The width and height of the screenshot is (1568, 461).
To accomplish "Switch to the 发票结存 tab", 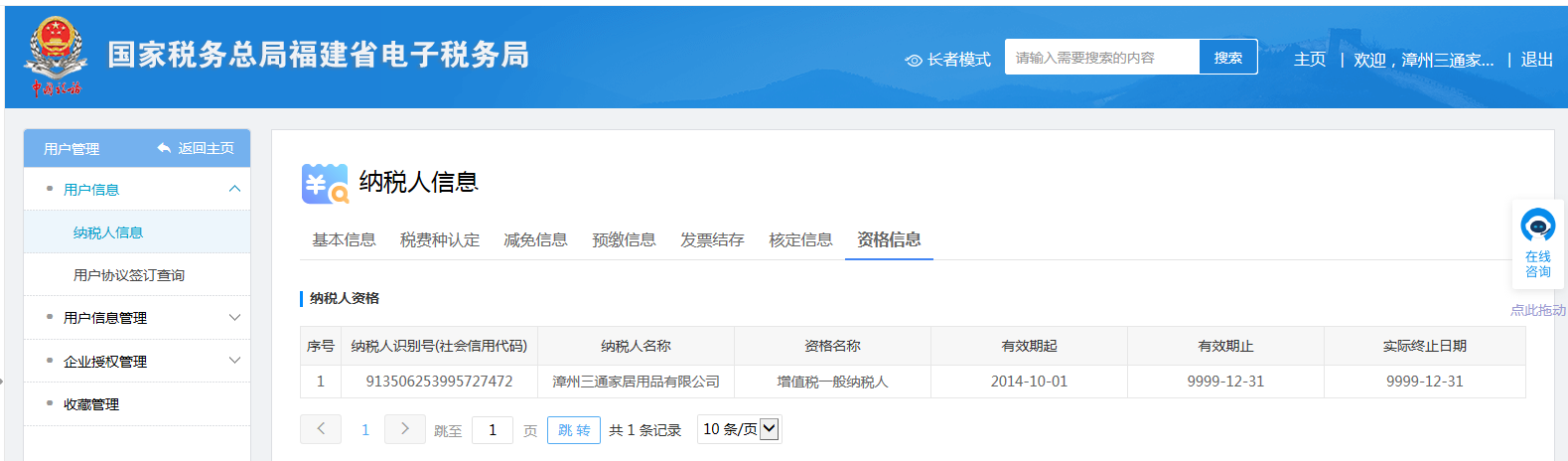I will (x=712, y=240).
